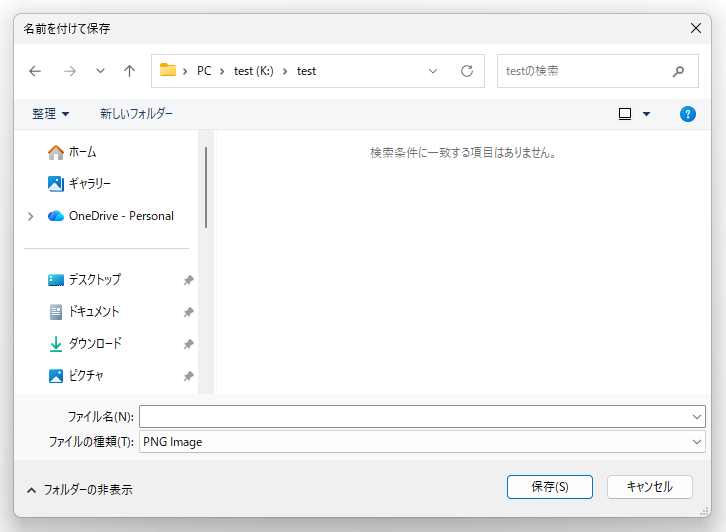Hide folders with フォルダーの非表示
726x532 pixels.
pyautogui.click(x=79, y=490)
